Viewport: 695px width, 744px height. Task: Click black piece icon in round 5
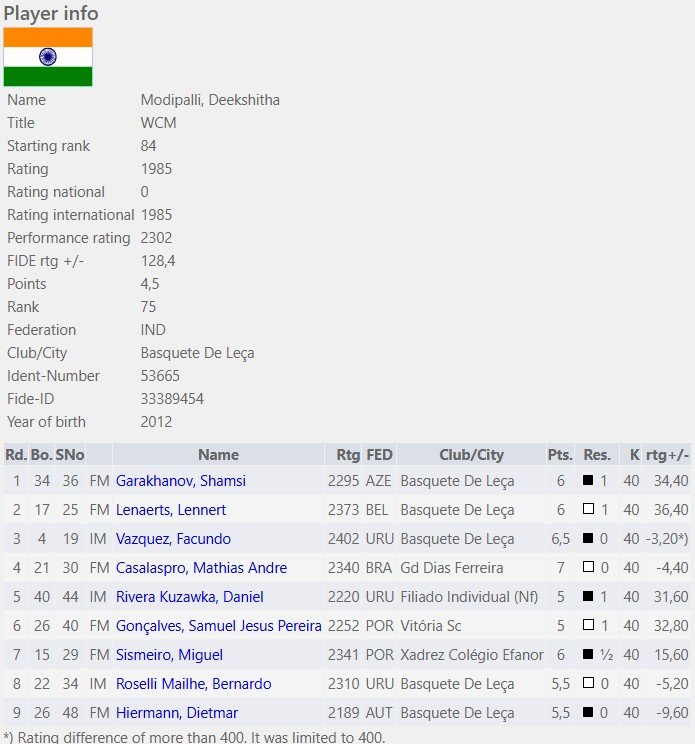(588, 596)
